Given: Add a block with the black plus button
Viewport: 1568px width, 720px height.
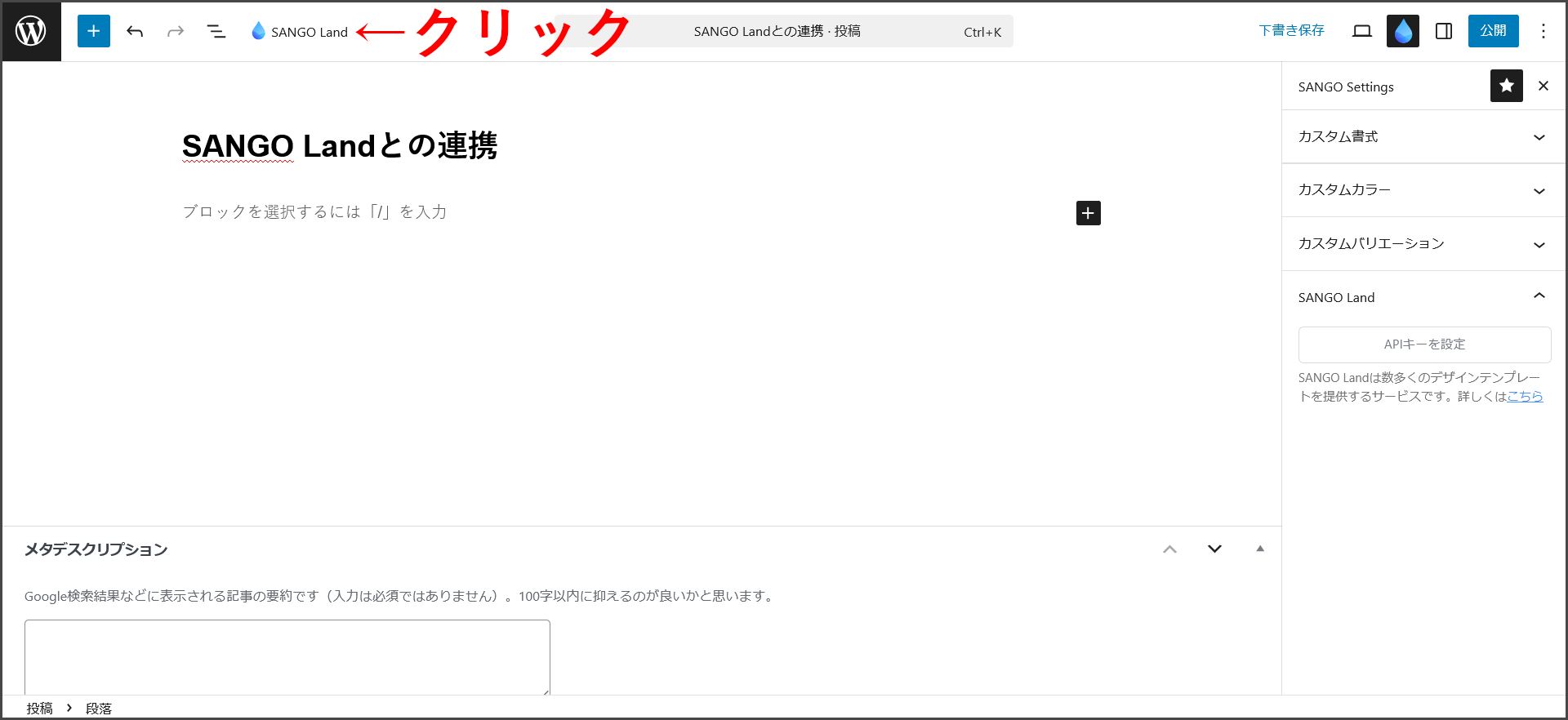Looking at the screenshot, I should [x=1089, y=213].
